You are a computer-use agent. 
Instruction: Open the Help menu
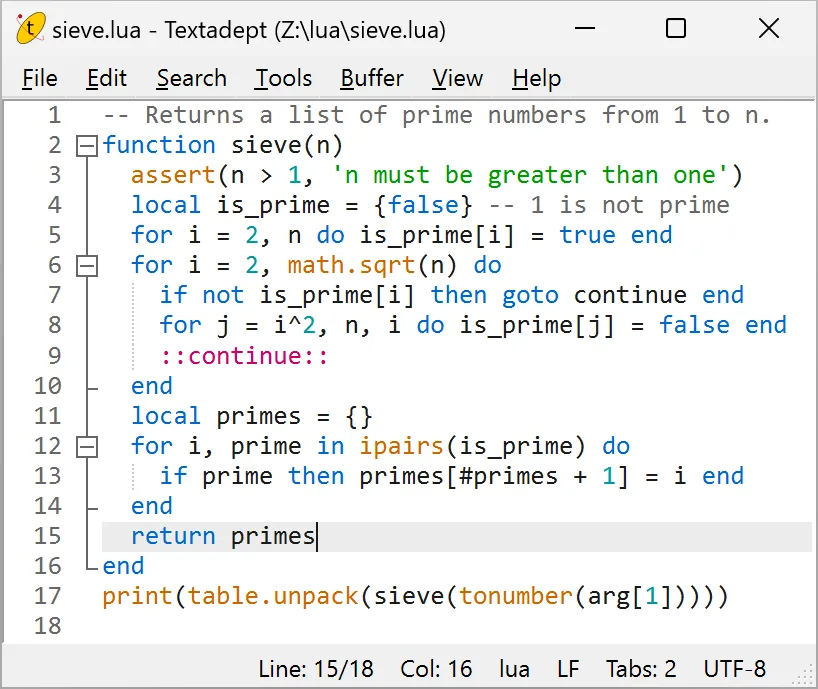536,79
